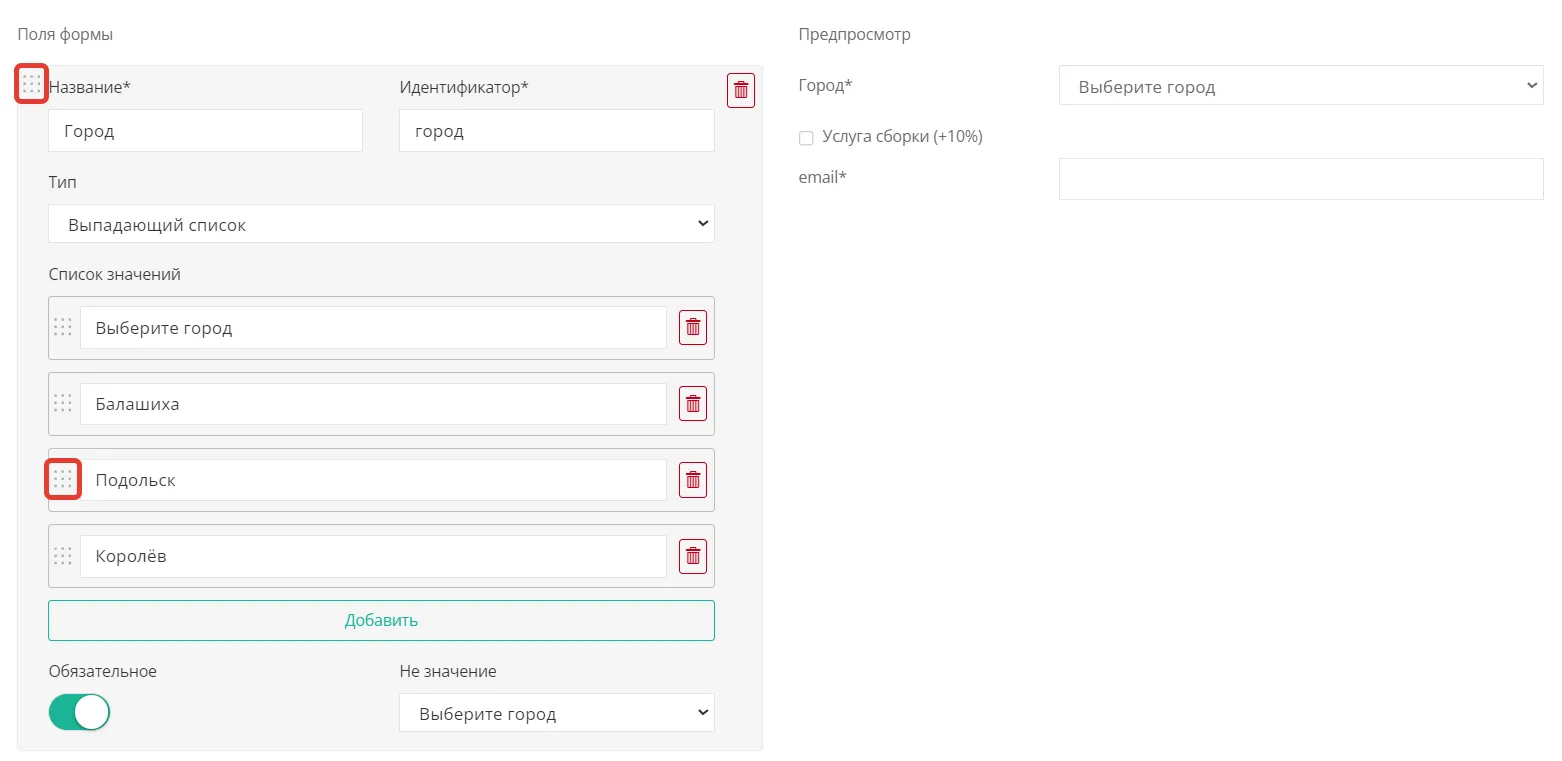The width and height of the screenshot is (1562, 761).
Task: Click the Не значение label
Action: 448,671
